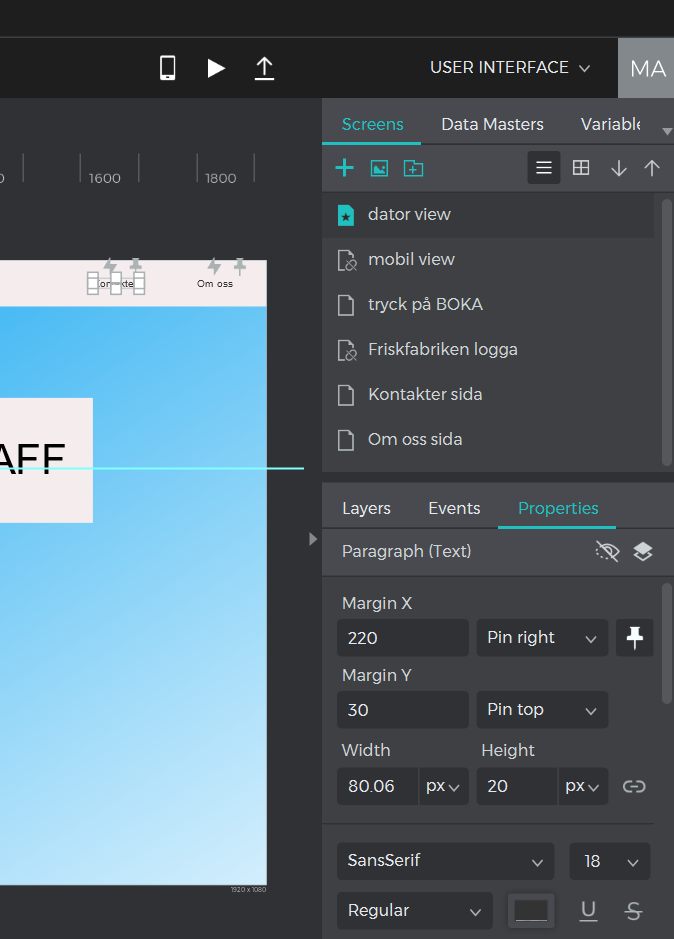Switch screens to grid view
The image size is (674, 939).
pyautogui.click(x=581, y=168)
